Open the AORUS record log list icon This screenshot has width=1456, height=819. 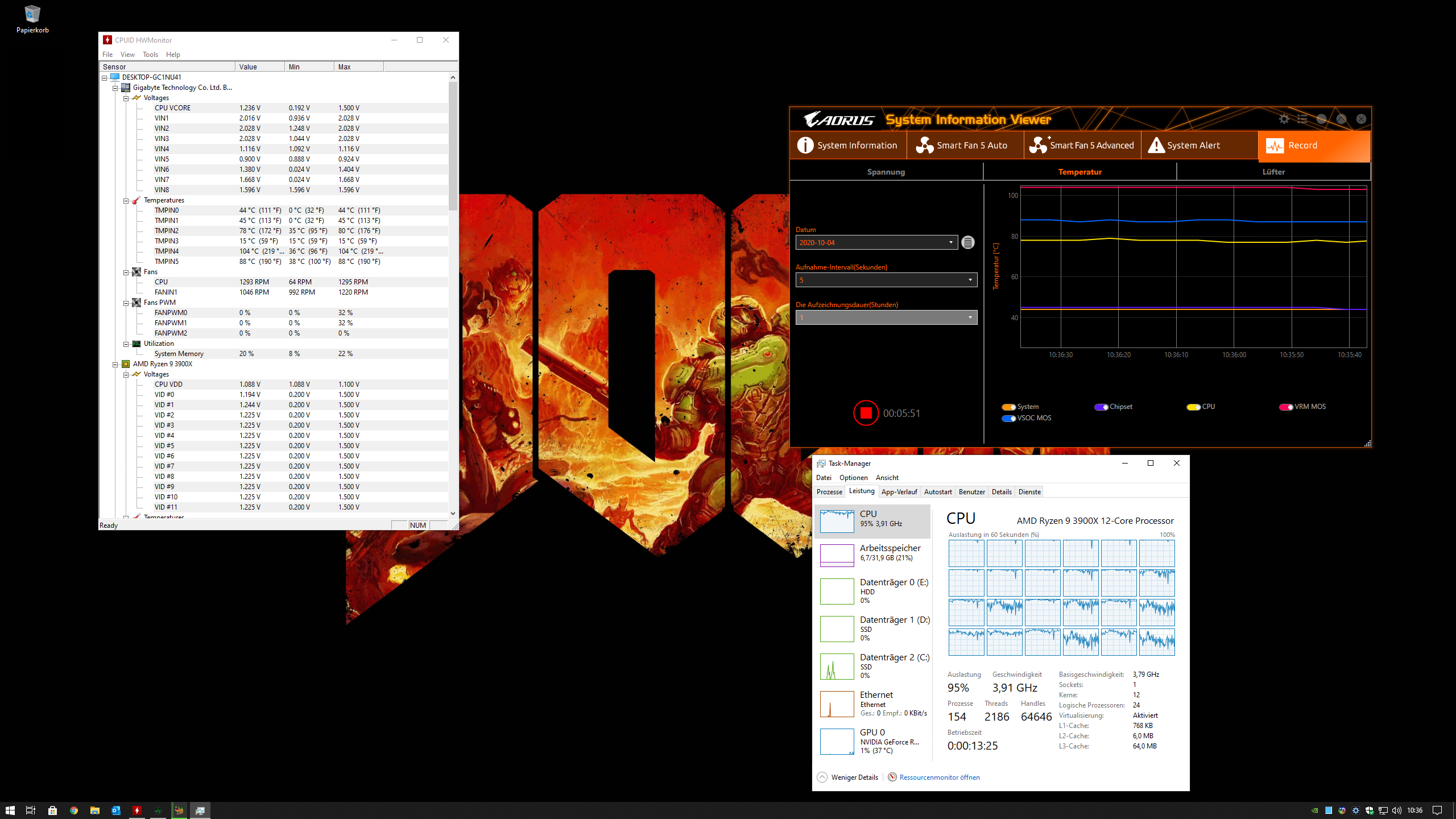[1301, 119]
